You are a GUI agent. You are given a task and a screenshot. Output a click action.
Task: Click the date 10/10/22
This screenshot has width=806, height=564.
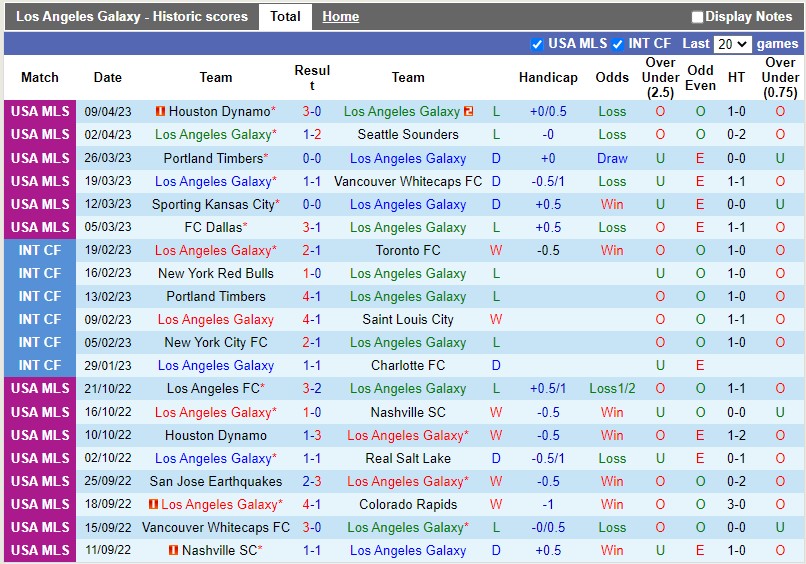(108, 435)
